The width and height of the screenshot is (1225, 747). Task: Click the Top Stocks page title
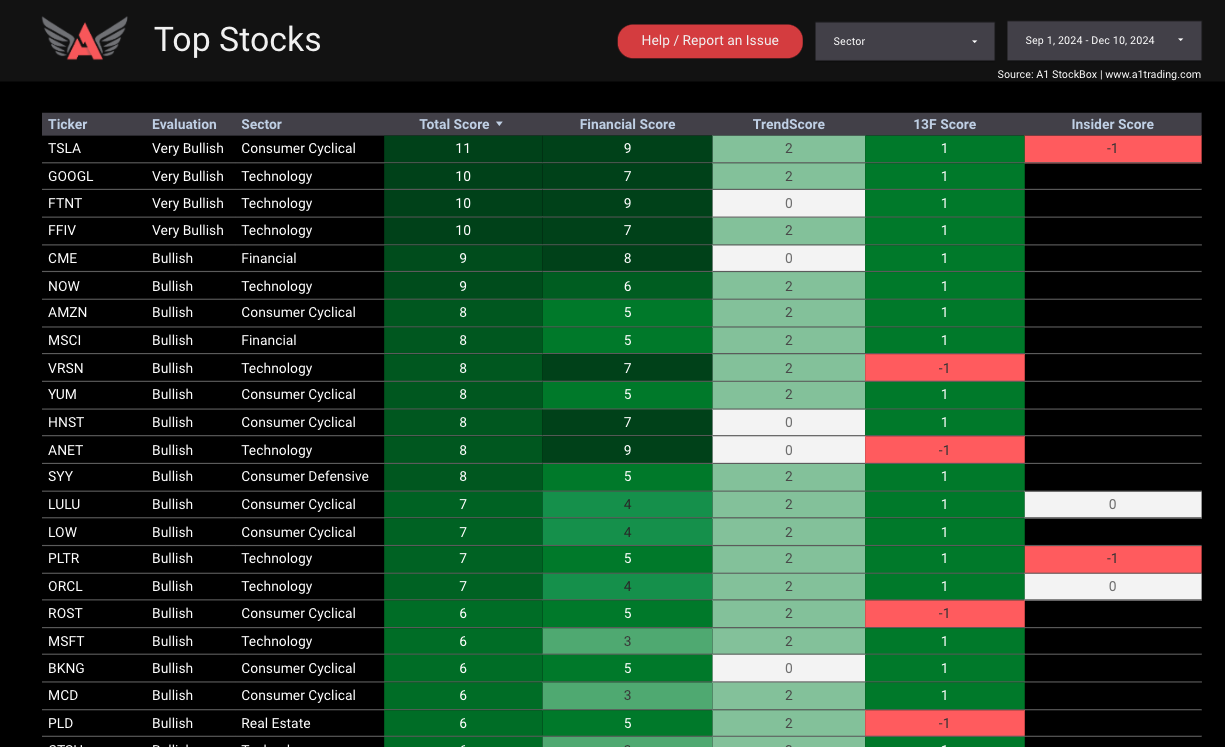pos(237,40)
